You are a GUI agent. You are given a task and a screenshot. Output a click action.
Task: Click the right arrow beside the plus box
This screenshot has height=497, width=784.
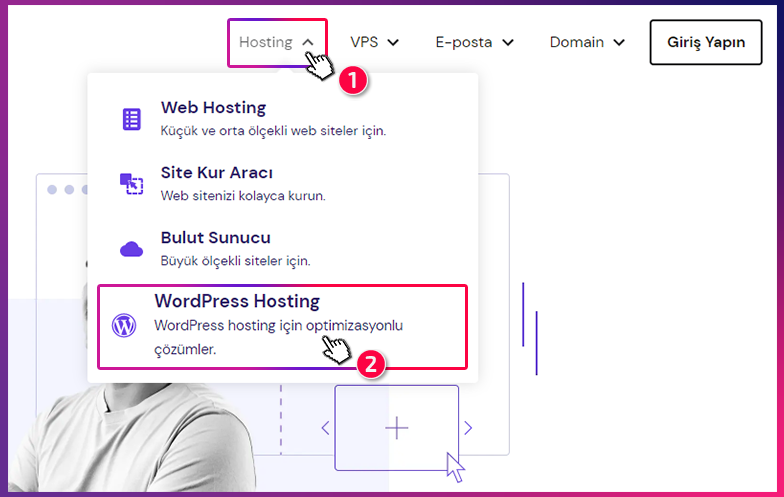(468, 428)
